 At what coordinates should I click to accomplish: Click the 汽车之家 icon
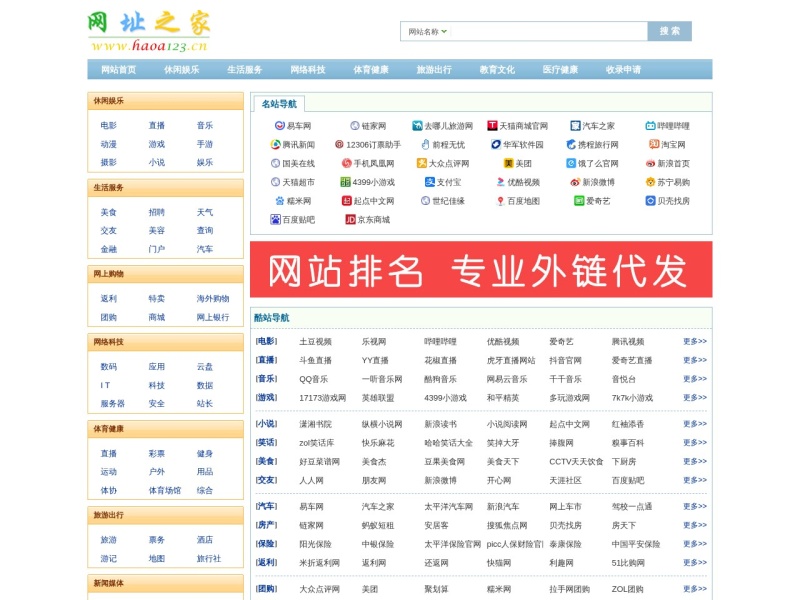coord(576,126)
